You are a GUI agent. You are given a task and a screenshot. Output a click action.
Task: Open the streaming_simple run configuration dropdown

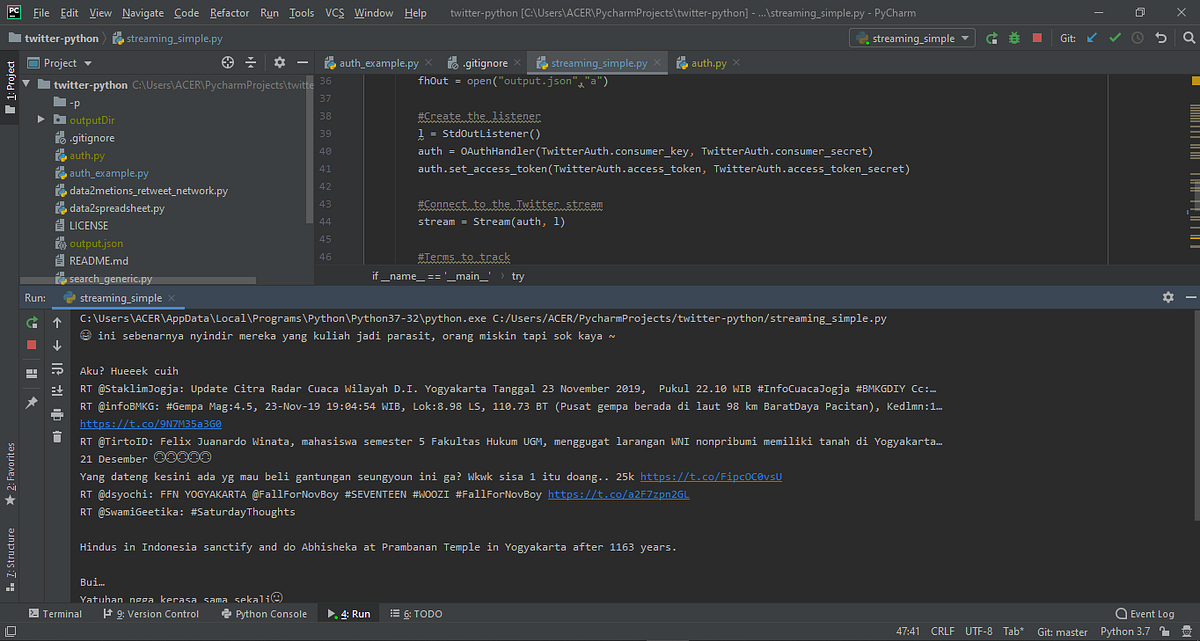pyautogui.click(x=910, y=37)
